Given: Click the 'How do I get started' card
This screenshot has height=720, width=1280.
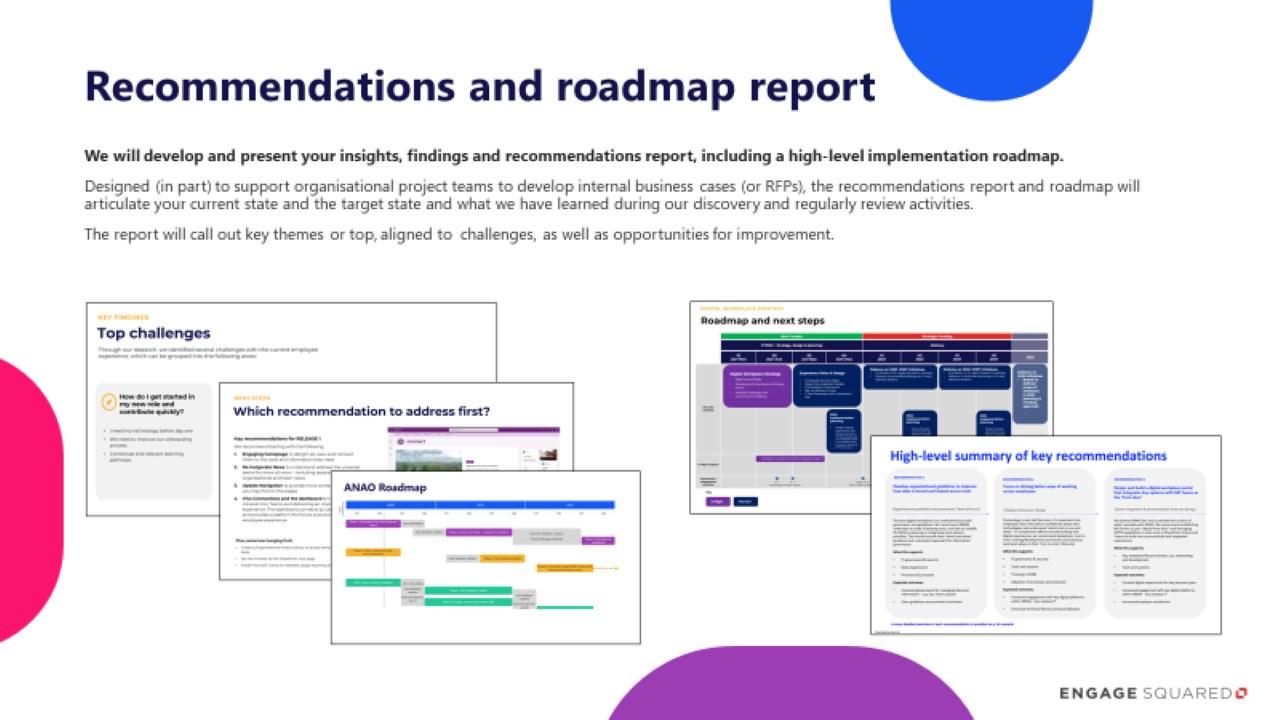Looking at the screenshot, I should point(154,441).
